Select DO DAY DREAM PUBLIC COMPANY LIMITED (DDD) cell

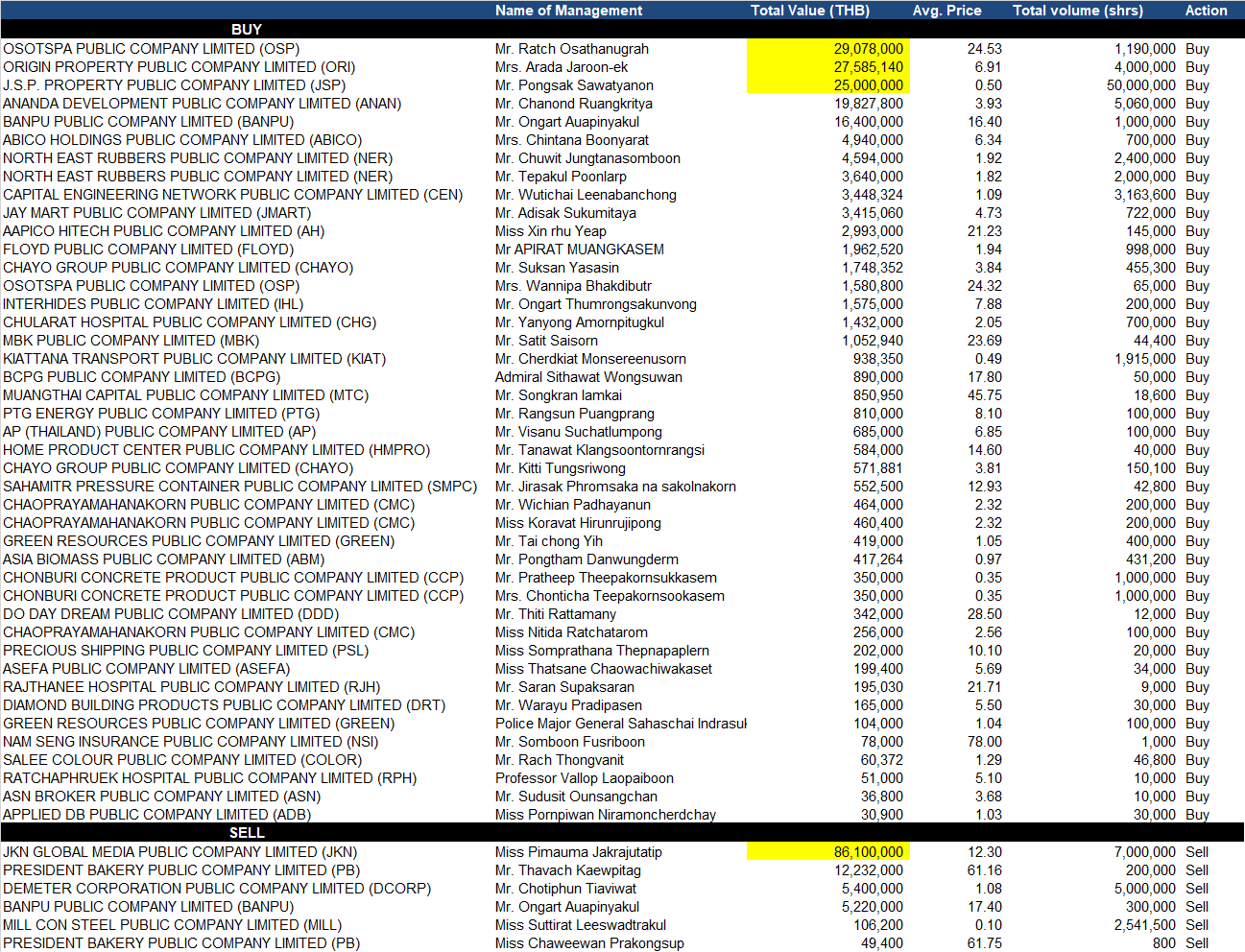[171, 614]
